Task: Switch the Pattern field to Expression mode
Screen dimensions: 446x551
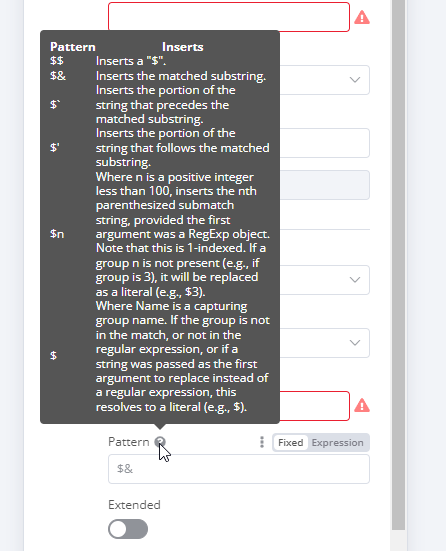Action: pyautogui.click(x=337, y=442)
